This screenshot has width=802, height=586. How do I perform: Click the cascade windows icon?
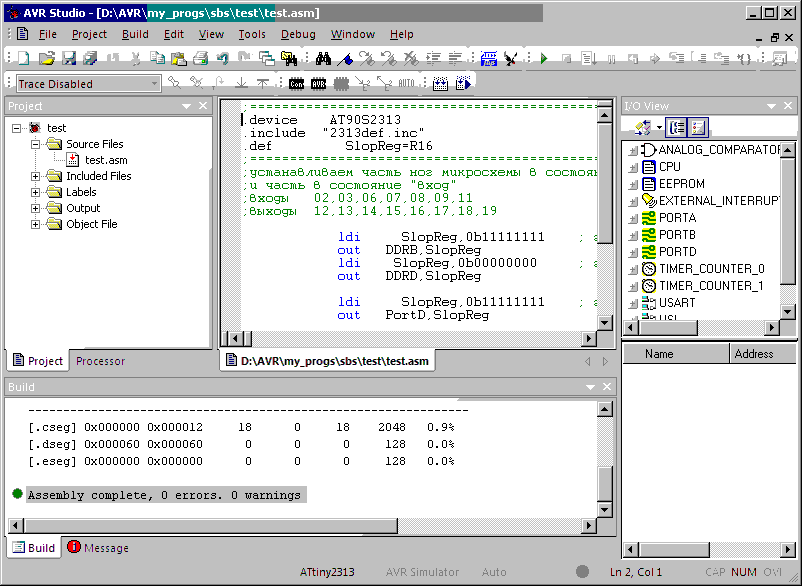266,58
